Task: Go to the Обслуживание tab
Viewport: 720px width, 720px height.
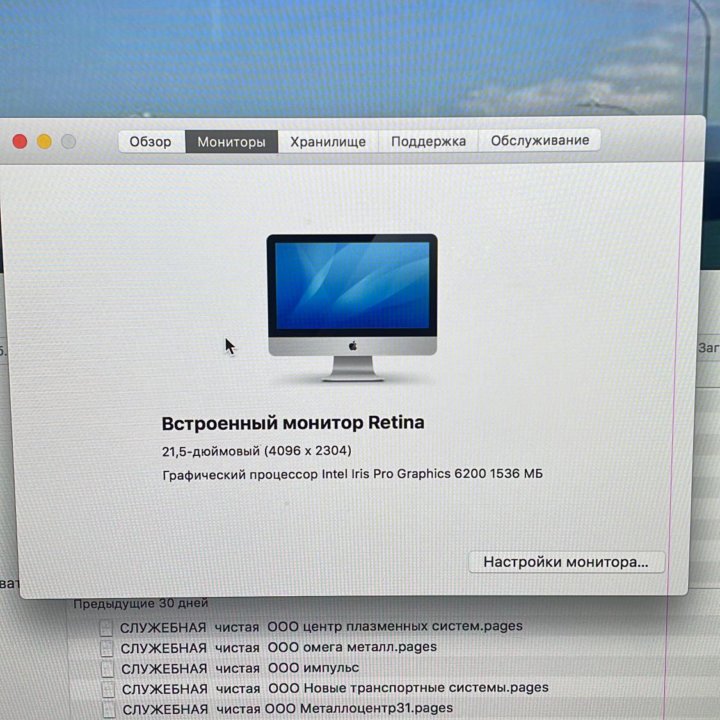Action: click(x=540, y=140)
